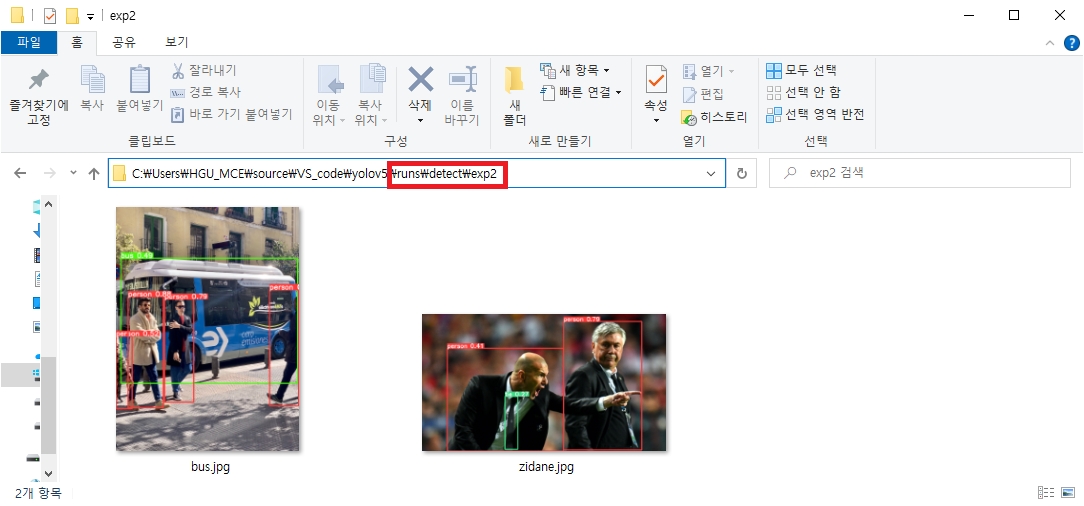Open the address bar history dropdown
Image resolution: width=1084 pixels, height=506 pixels.
(x=711, y=173)
